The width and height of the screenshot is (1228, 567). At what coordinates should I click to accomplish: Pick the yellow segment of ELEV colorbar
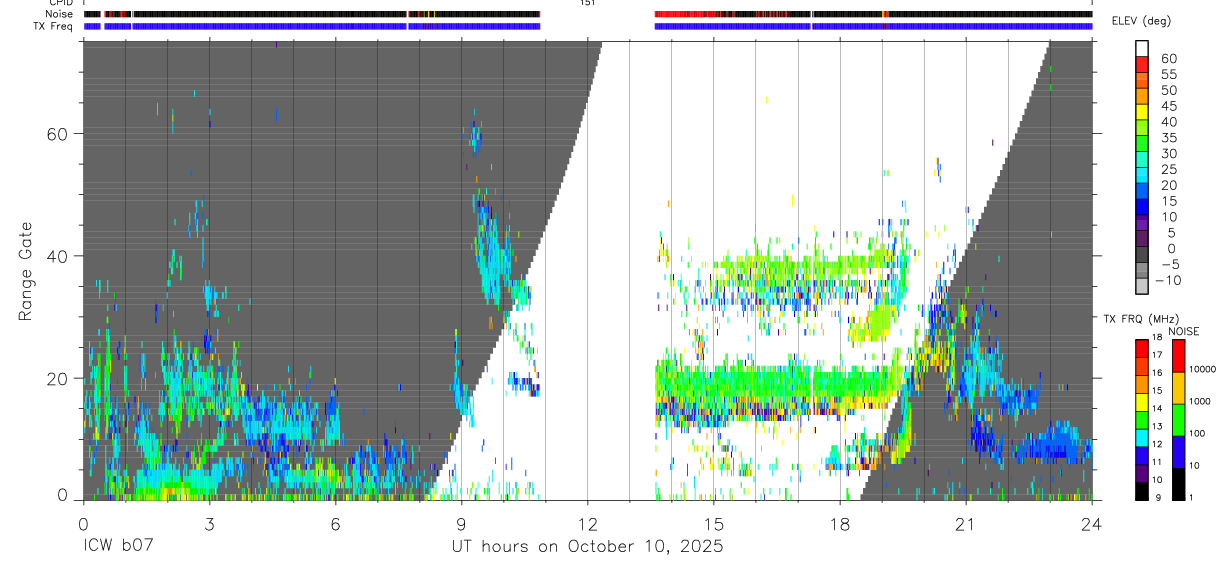[x=1141, y=112]
